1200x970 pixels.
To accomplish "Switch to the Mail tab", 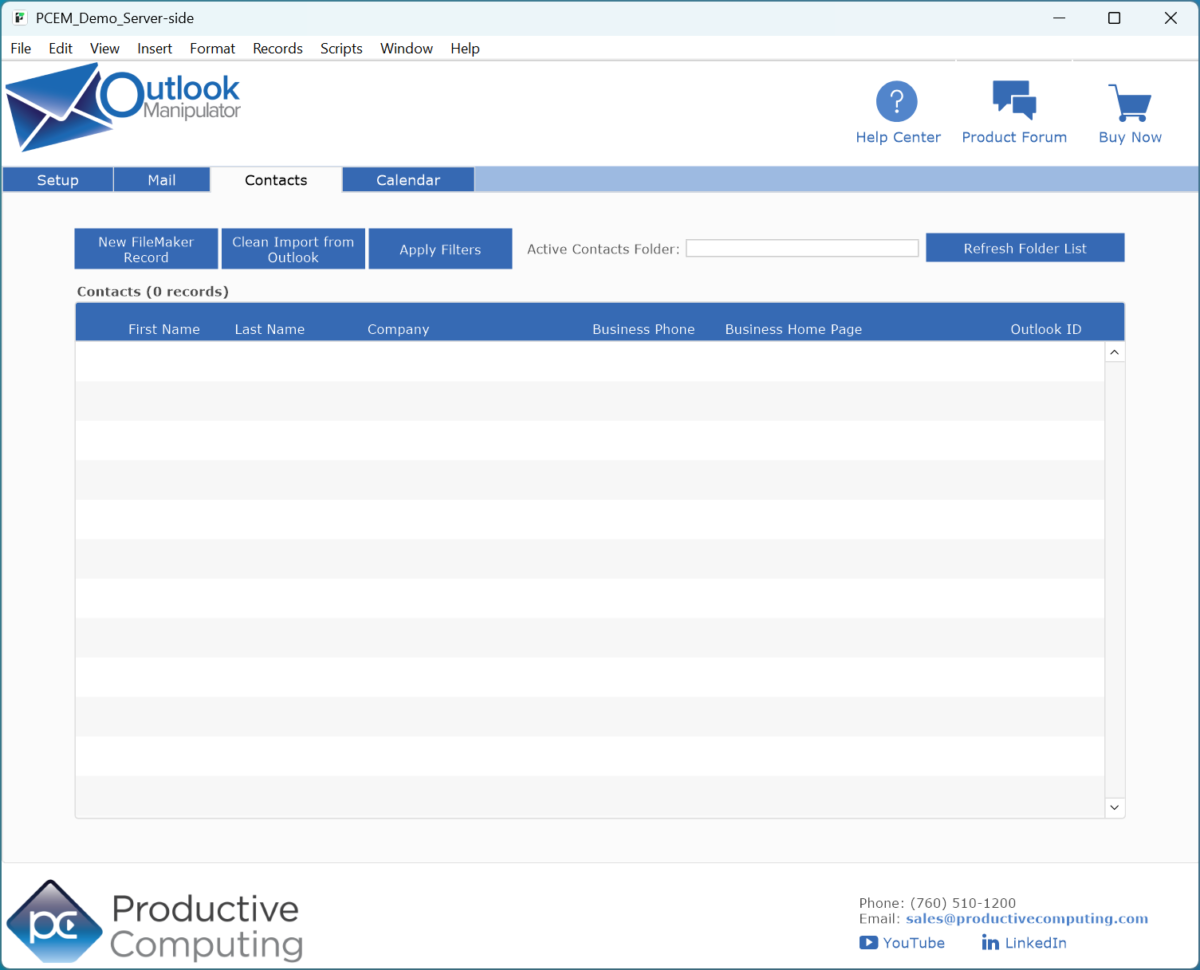I will point(162,180).
